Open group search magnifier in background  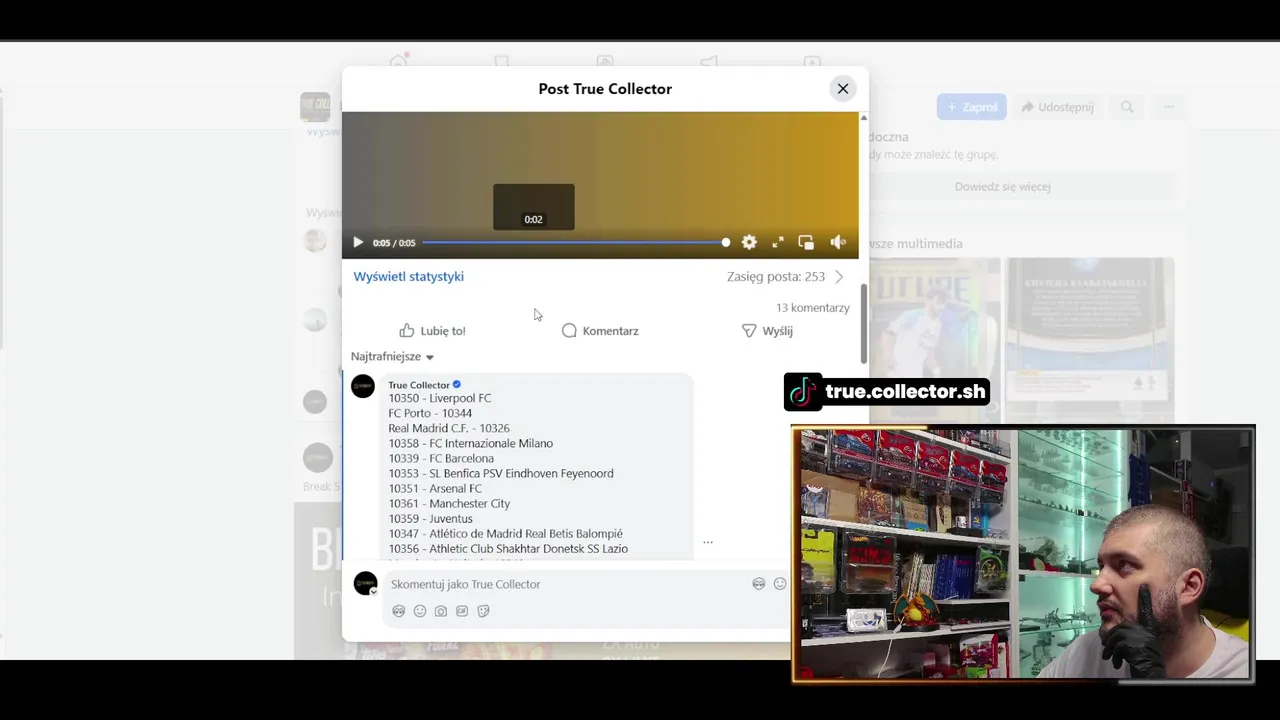(1127, 107)
